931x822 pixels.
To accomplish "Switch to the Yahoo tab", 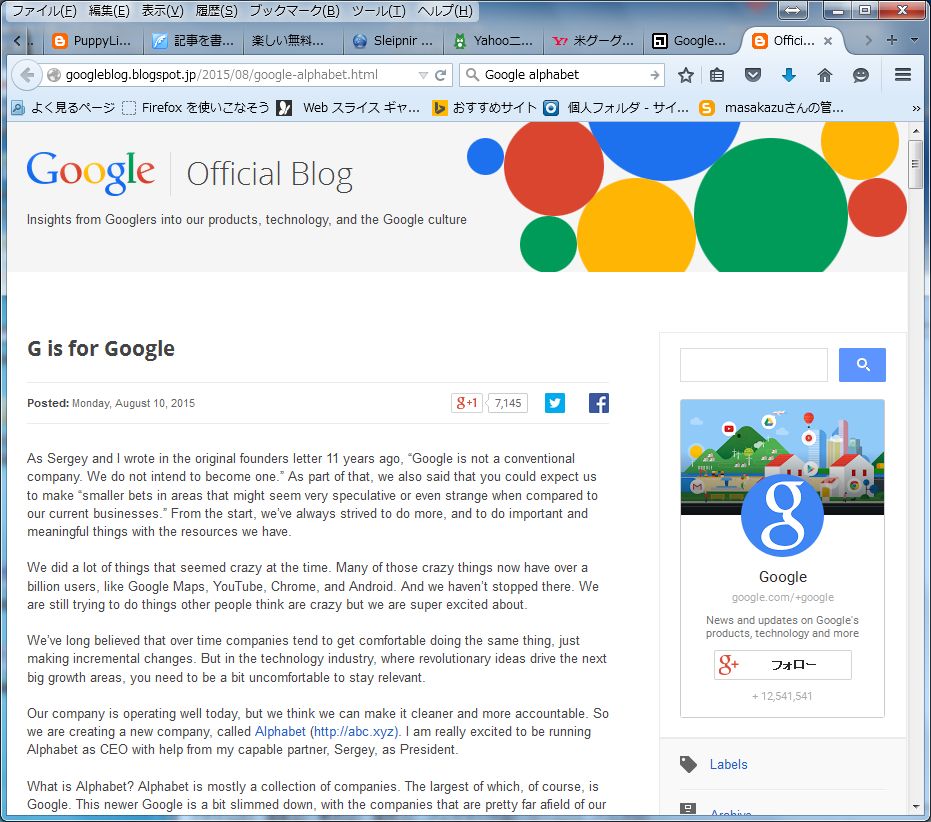I will click(x=493, y=40).
